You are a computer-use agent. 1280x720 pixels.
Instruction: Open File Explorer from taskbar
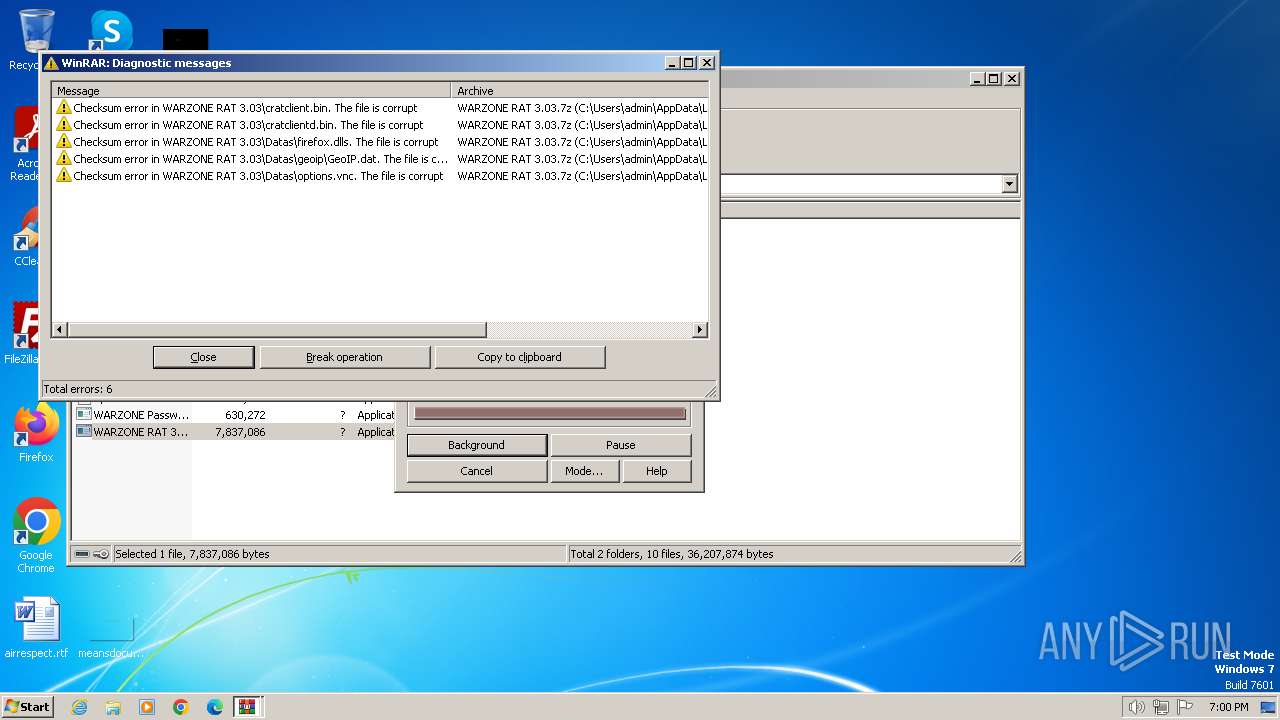tap(113, 707)
